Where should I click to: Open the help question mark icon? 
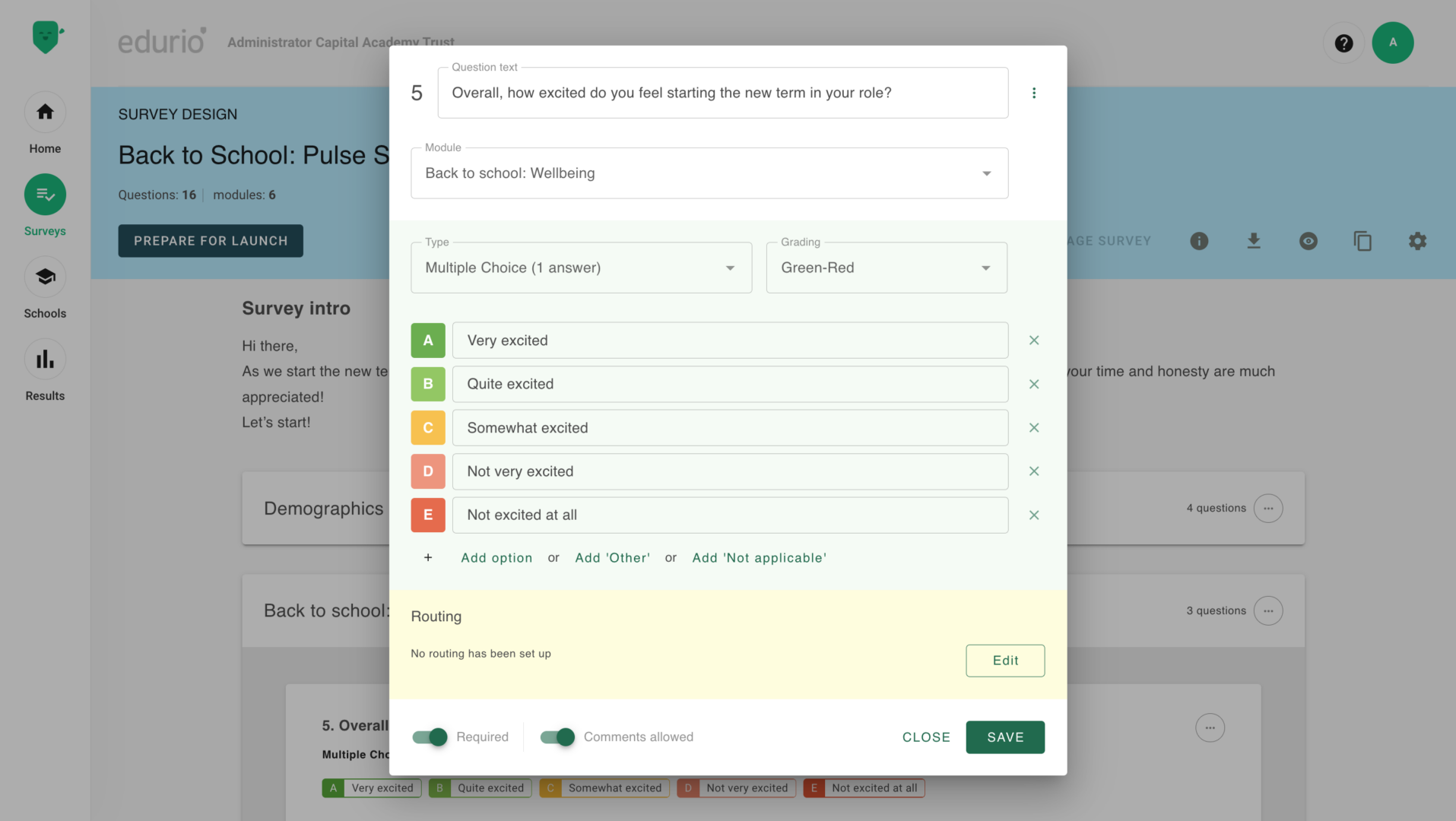(1343, 43)
